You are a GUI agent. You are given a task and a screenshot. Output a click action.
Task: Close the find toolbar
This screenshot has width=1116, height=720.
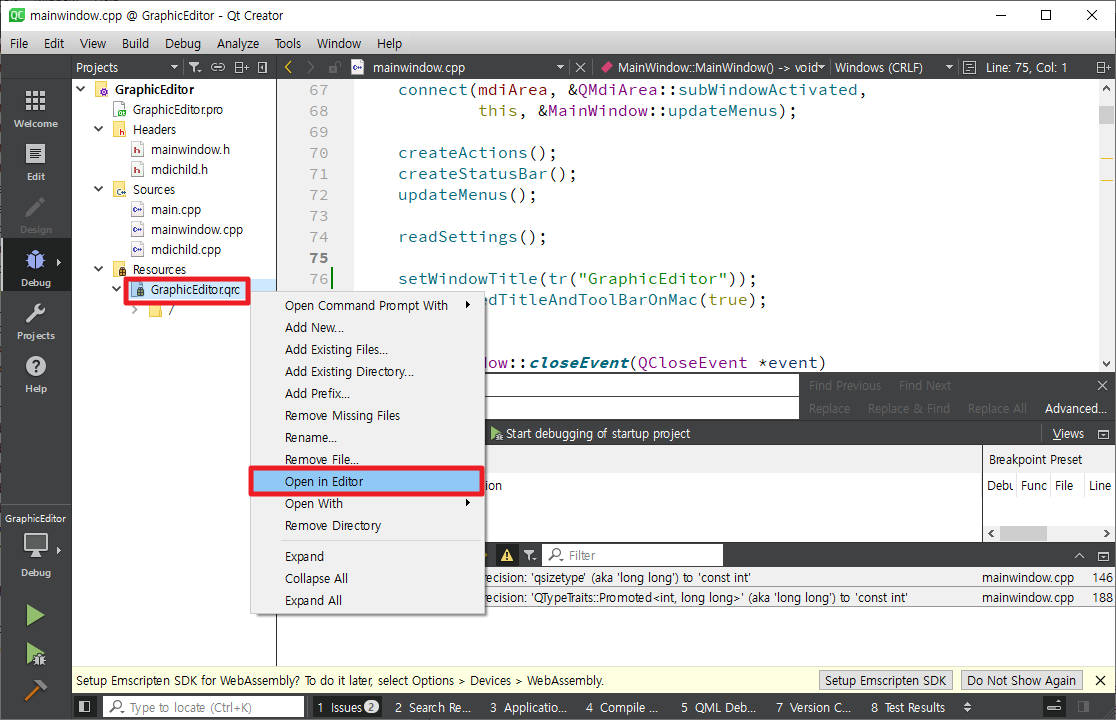[1102, 386]
